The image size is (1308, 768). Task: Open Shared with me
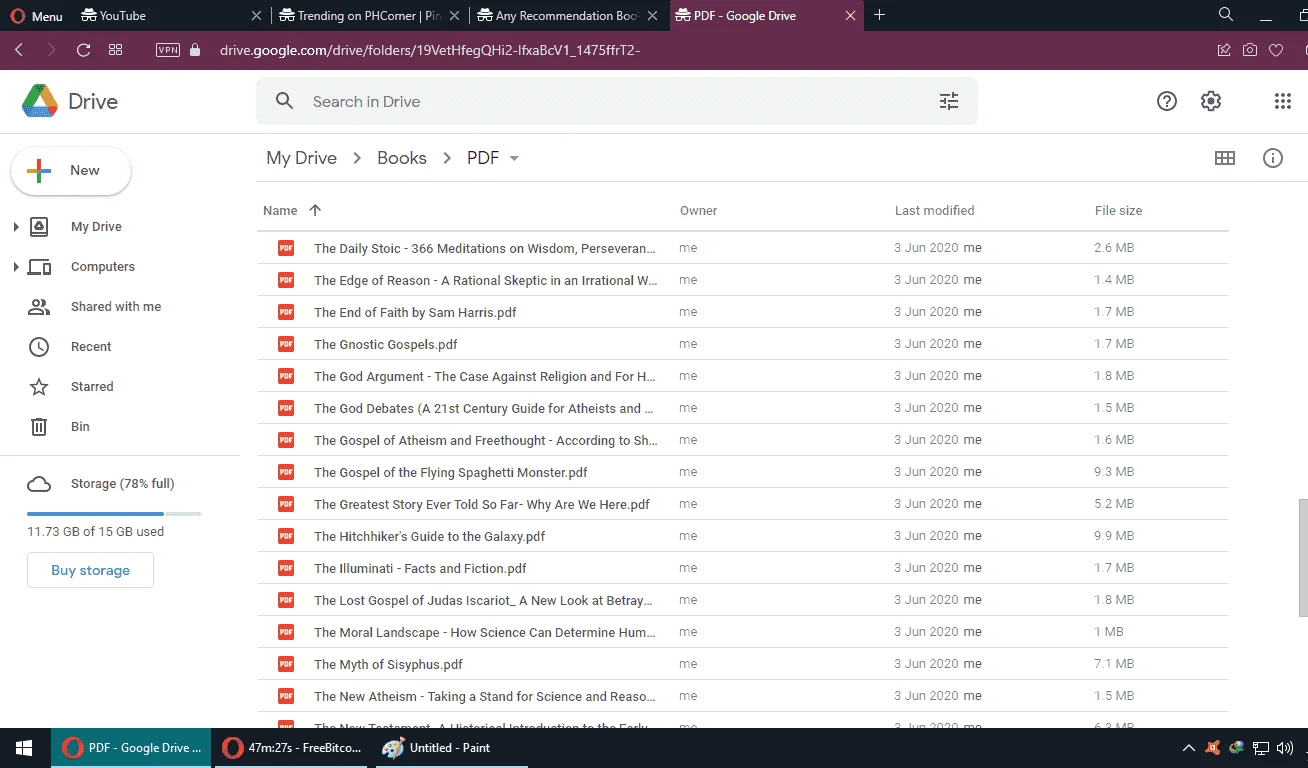tap(116, 307)
